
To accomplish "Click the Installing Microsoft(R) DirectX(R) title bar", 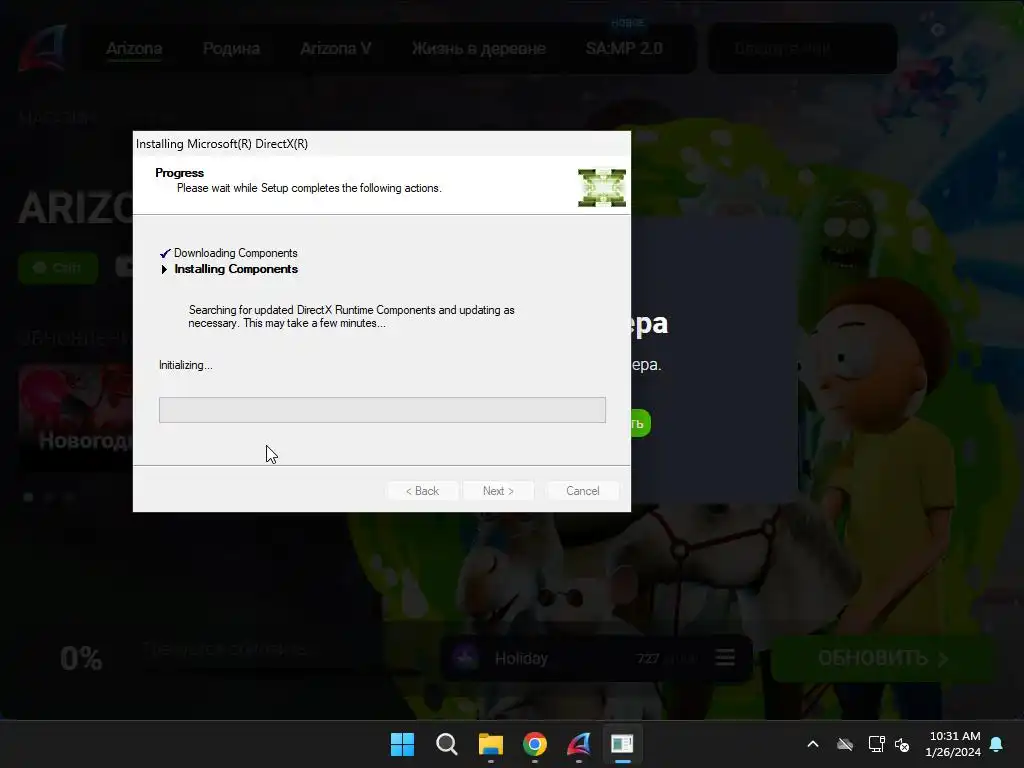I will click(x=382, y=144).
